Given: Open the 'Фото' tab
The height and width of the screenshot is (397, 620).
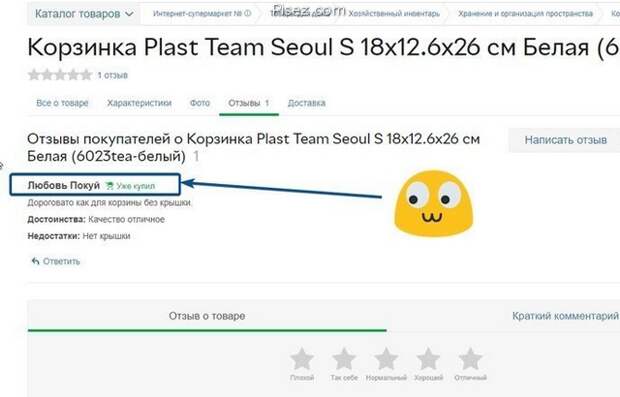Looking at the screenshot, I should (x=200, y=103).
